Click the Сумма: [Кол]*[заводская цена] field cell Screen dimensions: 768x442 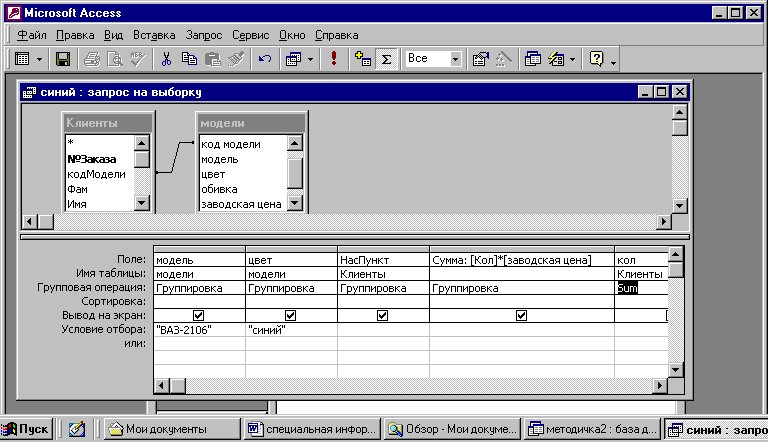[x=522, y=260]
